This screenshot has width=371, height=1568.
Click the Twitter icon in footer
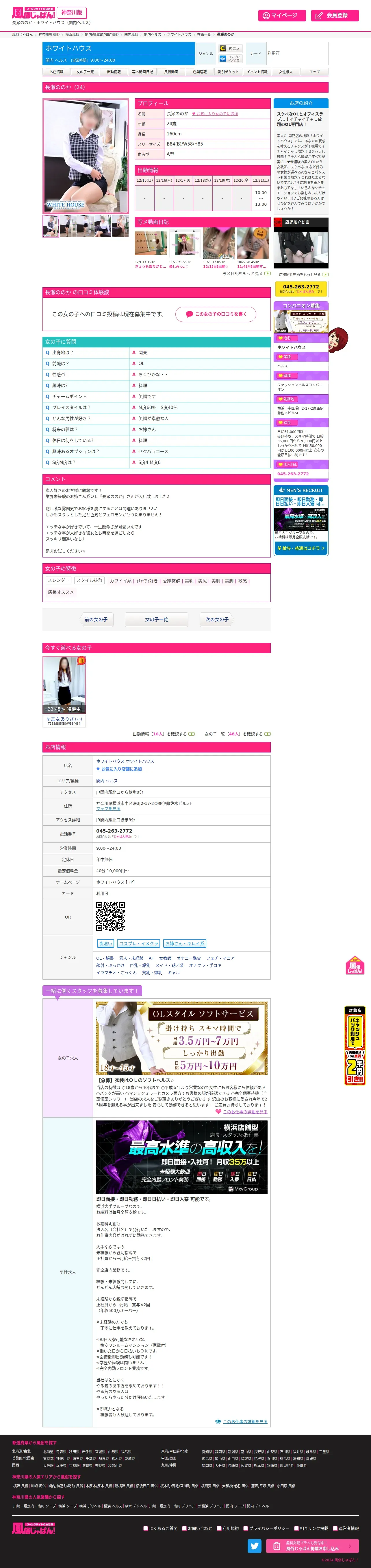(255, 1545)
